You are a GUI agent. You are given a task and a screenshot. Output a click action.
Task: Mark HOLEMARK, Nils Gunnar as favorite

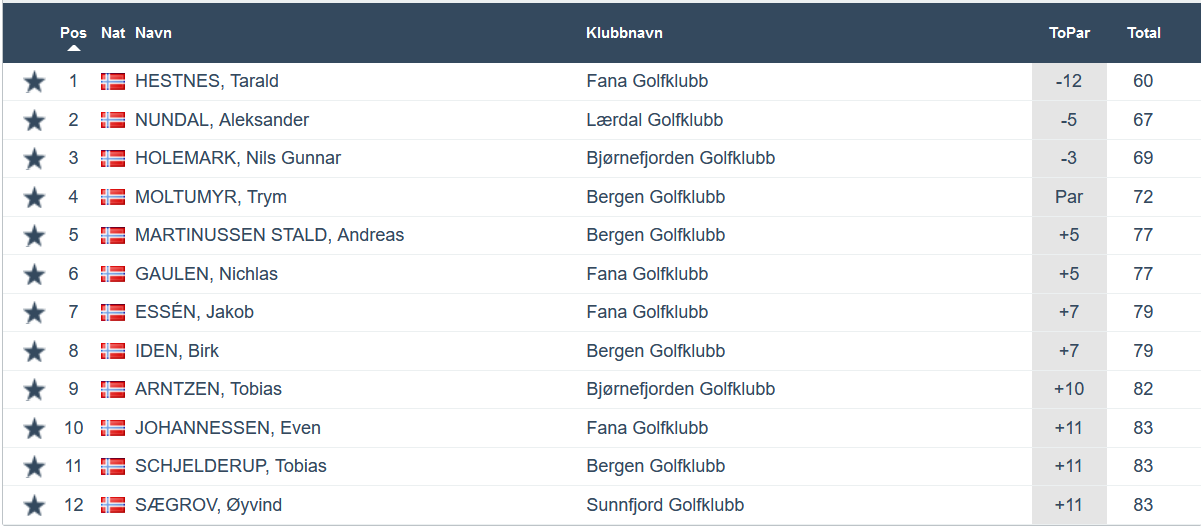tap(35, 159)
